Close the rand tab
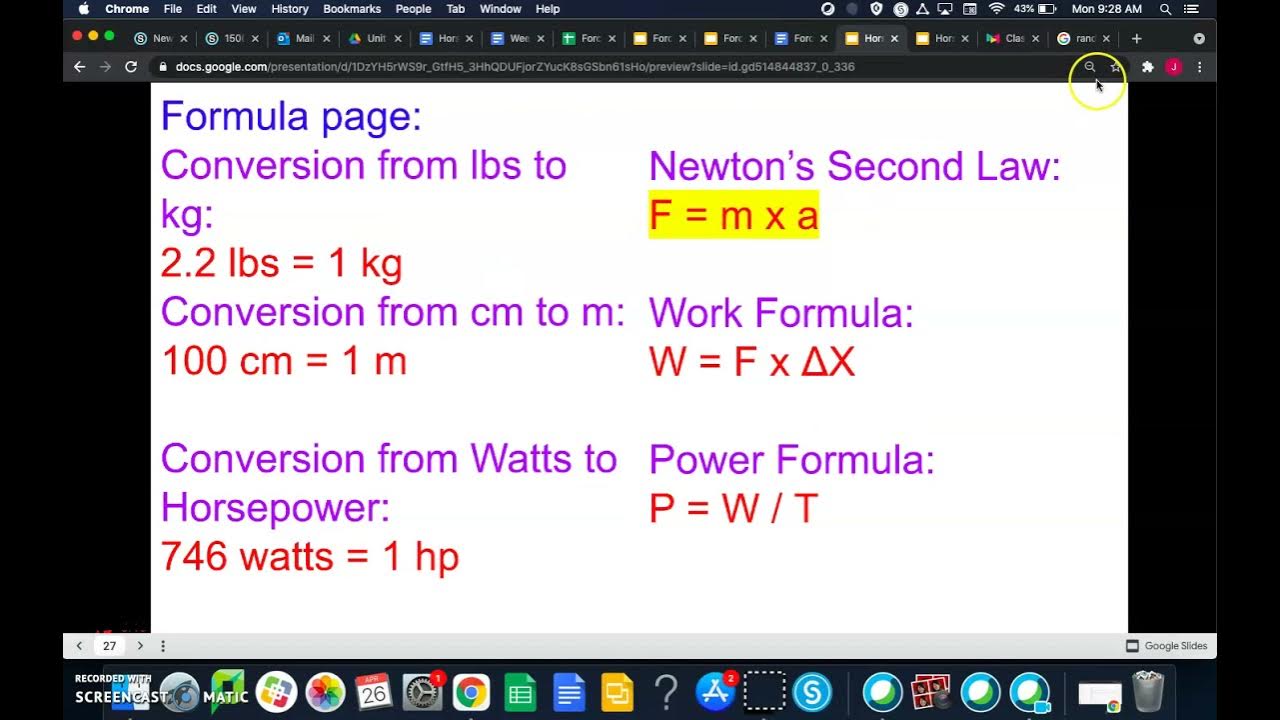1280x720 pixels. (x=1106, y=39)
